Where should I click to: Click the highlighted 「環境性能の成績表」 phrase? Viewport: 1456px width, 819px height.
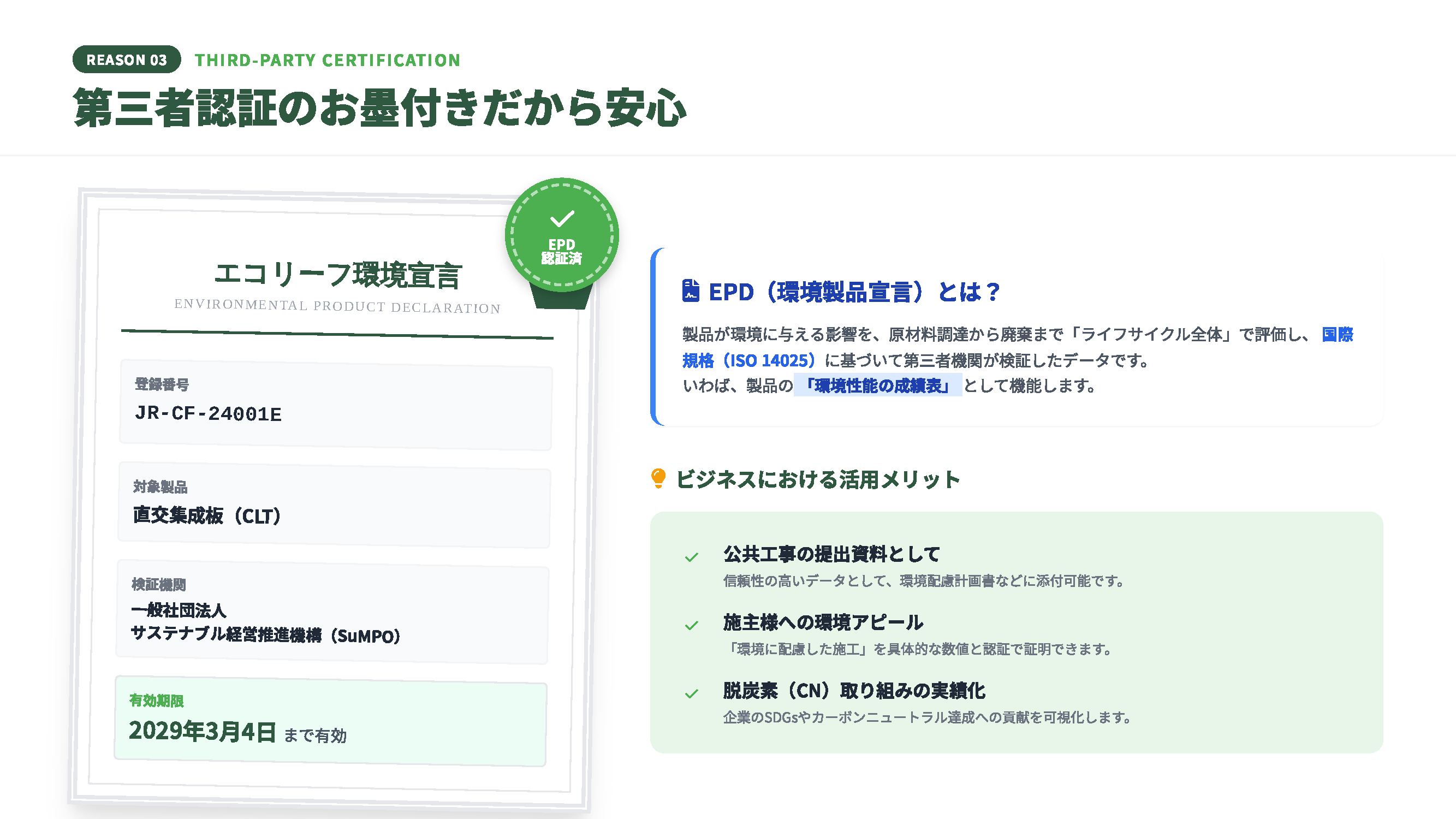877,385
